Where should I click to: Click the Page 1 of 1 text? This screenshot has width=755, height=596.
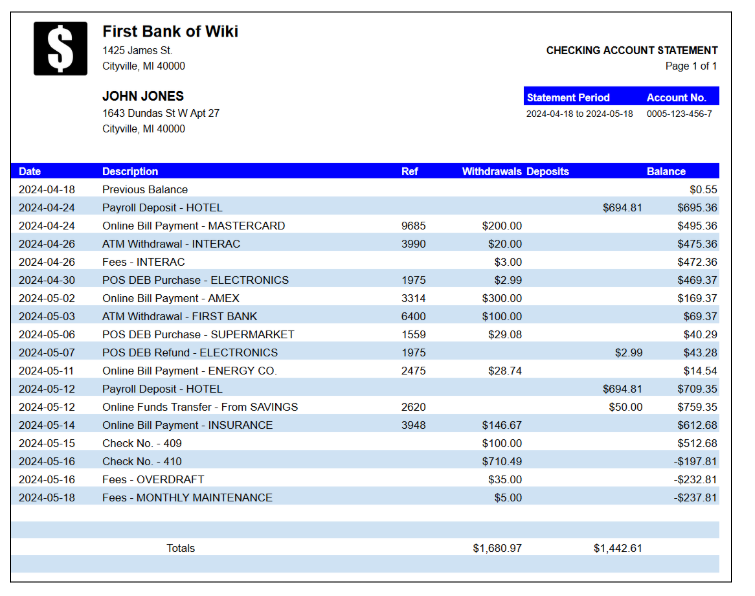click(691, 66)
